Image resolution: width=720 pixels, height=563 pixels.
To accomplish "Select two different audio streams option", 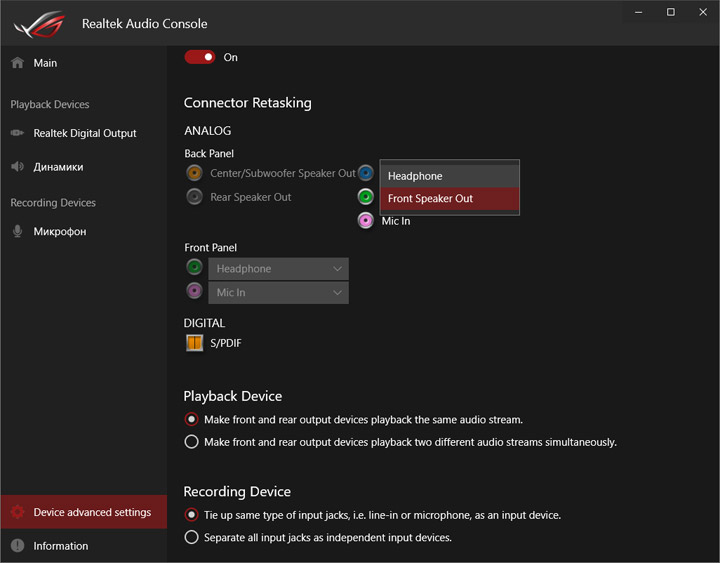I will pos(191,442).
